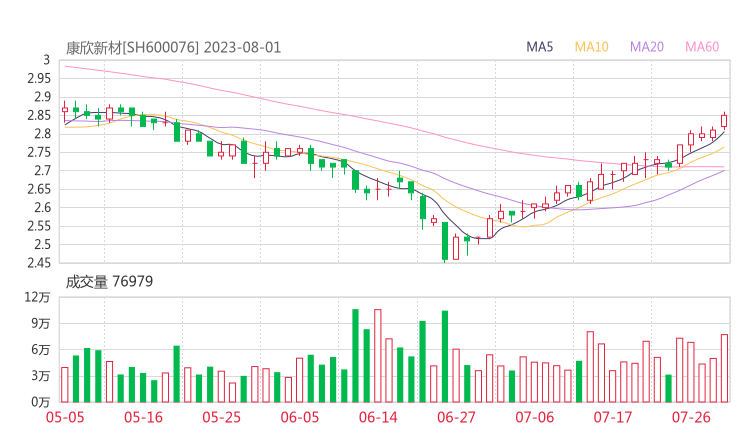Click the 07-06 date axis label
The image size is (740, 440).
pyautogui.click(x=534, y=417)
